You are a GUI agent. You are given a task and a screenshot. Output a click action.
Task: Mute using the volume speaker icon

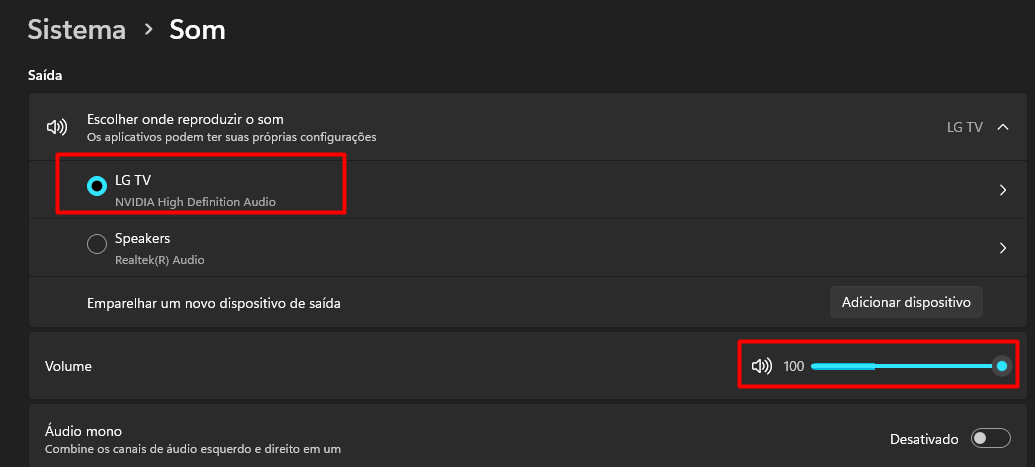(x=762, y=366)
